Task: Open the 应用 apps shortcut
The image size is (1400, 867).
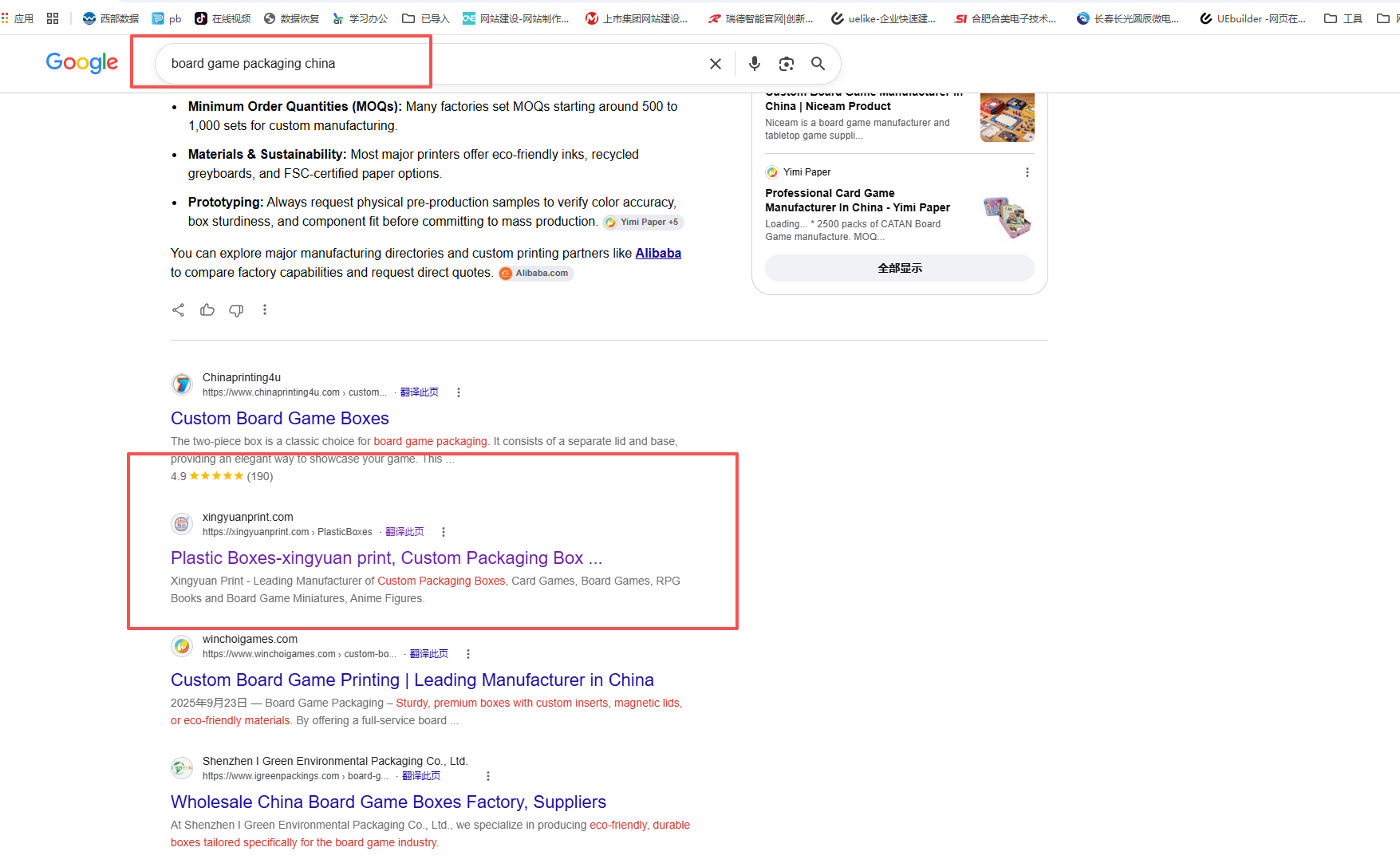Action: coord(18,18)
